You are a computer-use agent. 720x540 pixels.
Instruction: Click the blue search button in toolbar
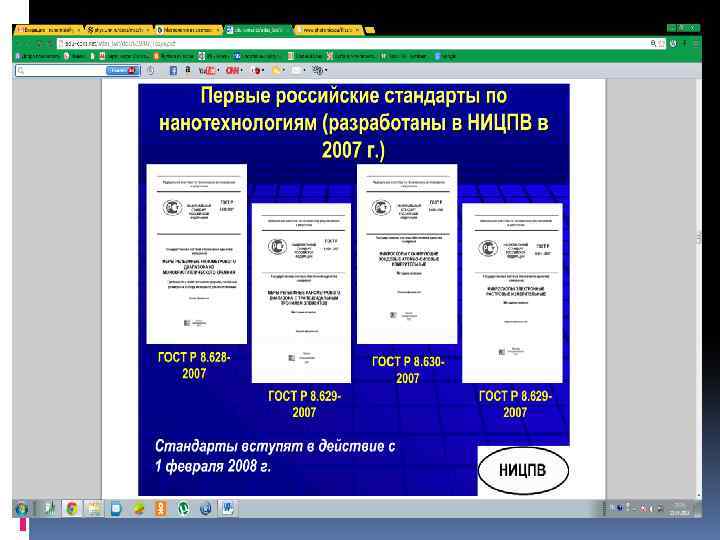click(x=123, y=70)
